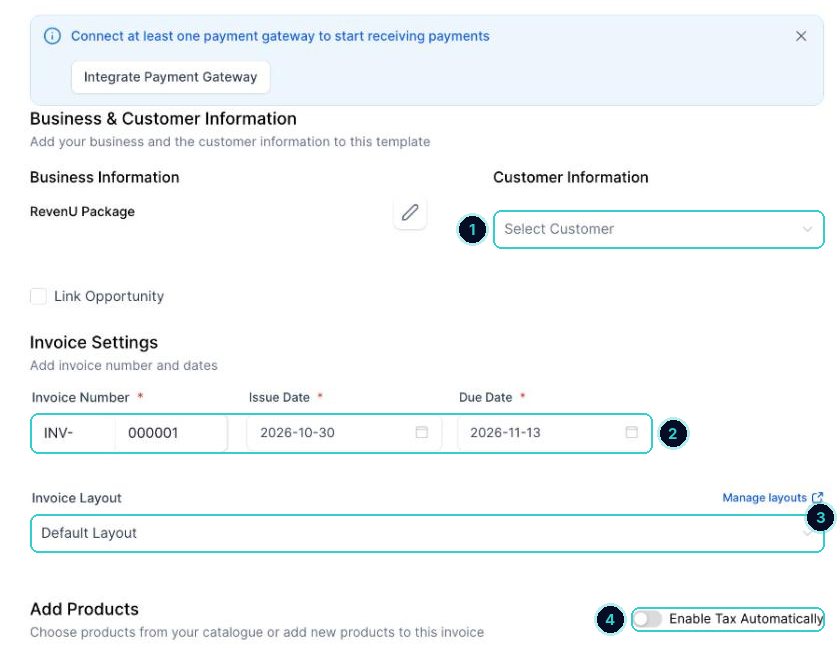This screenshot has width=840, height=660.
Task: Click the info icon in payment banner
Action: [x=52, y=36]
